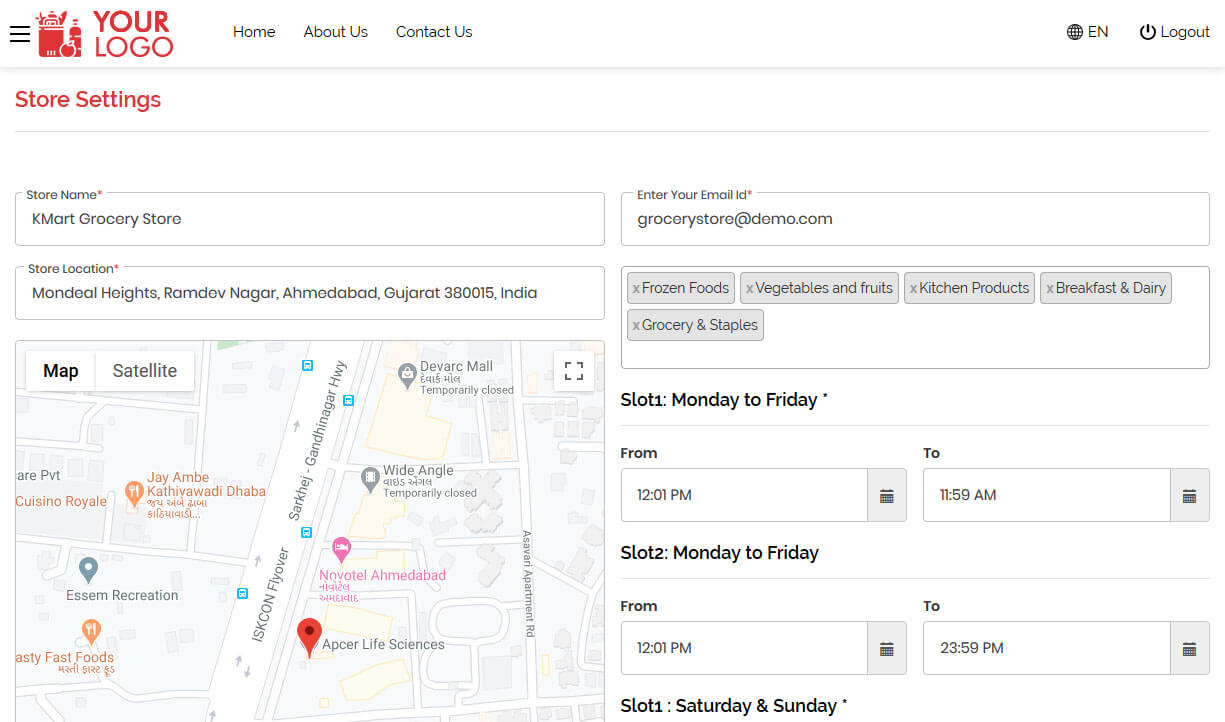Remove the Frozen Foods category tag
Viewport: 1225px width, 722px height.
[636, 288]
